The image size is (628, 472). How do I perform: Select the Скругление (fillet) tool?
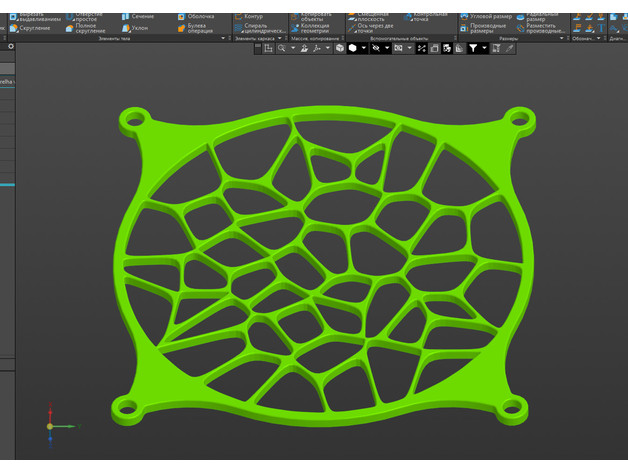pos(33,28)
